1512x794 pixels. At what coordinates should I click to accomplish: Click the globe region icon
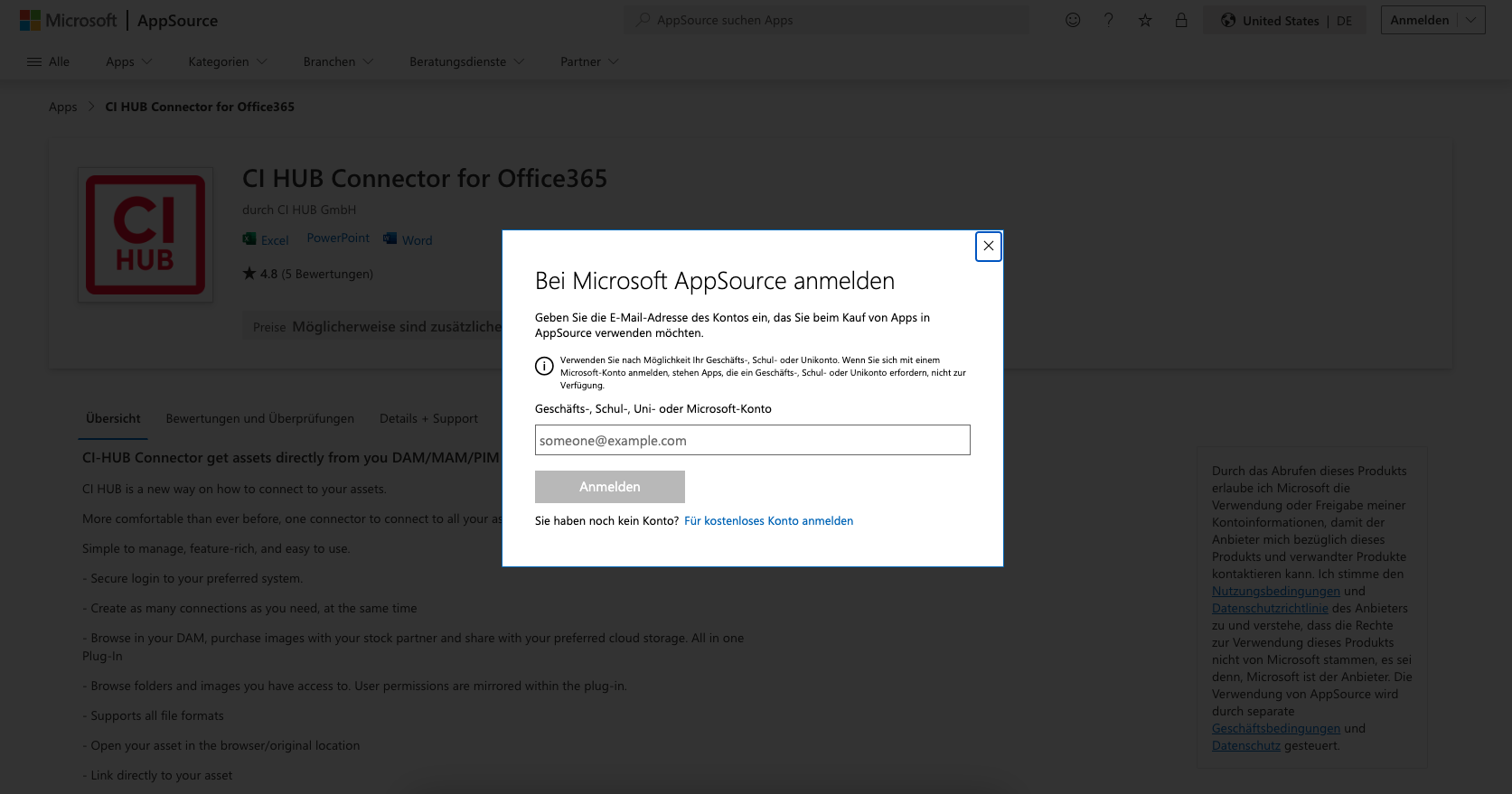[x=1228, y=20]
